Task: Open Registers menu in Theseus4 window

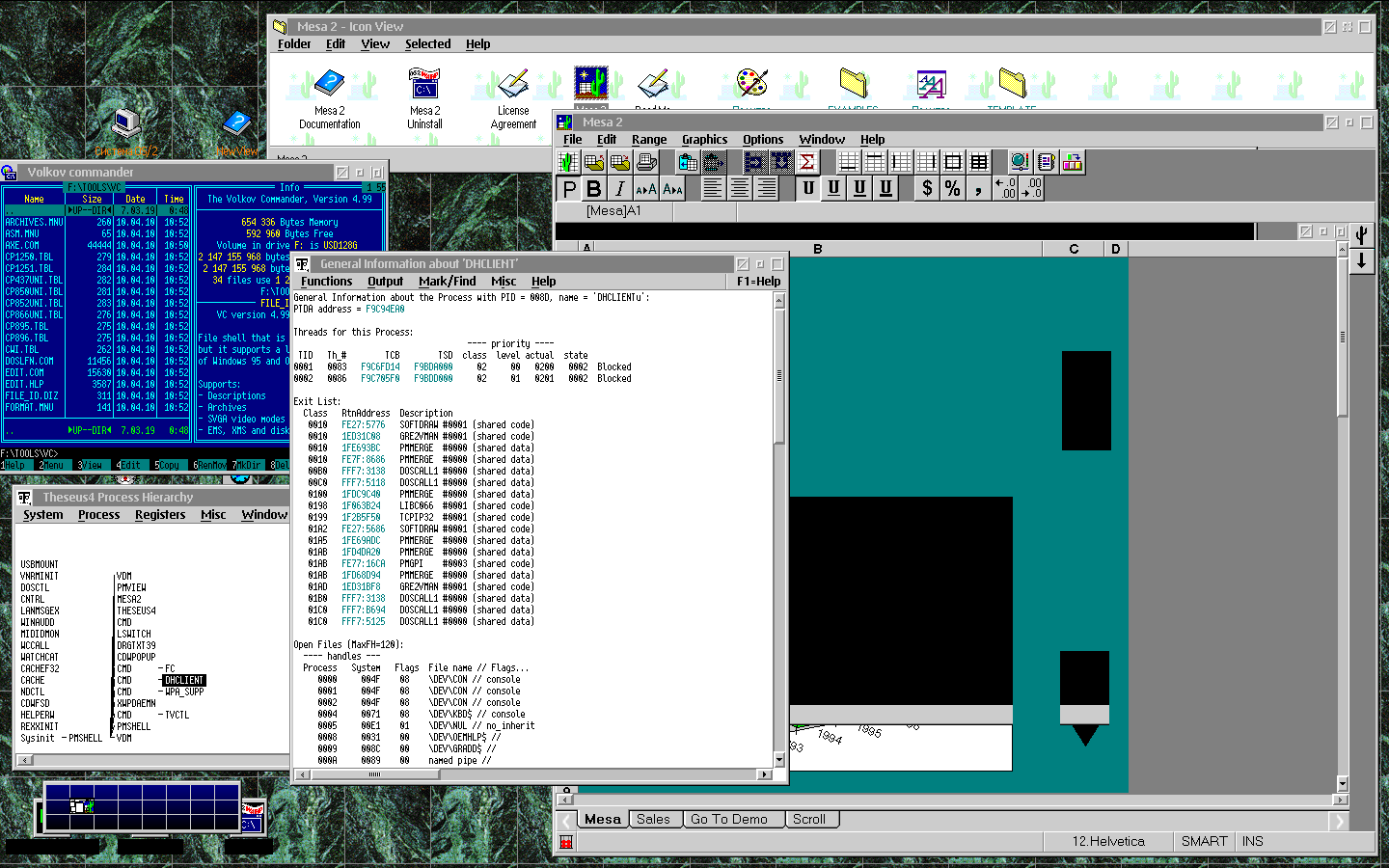Action: 160,515
